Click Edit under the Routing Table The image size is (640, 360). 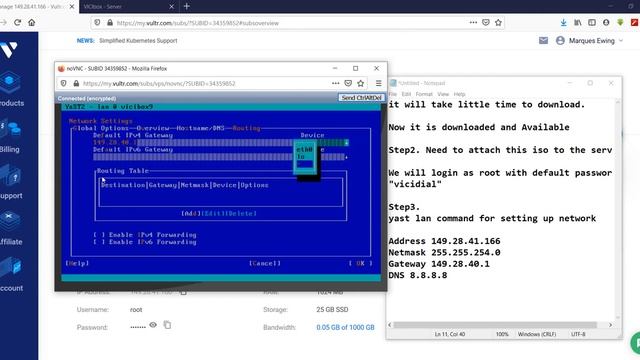pos(213,213)
